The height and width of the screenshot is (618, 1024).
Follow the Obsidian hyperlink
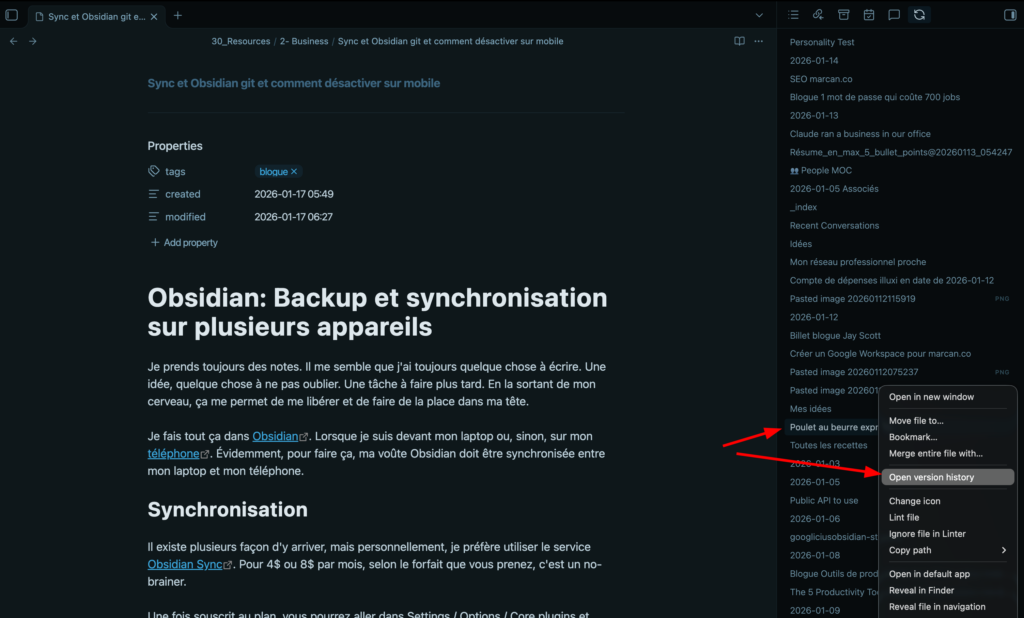(275, 436)
